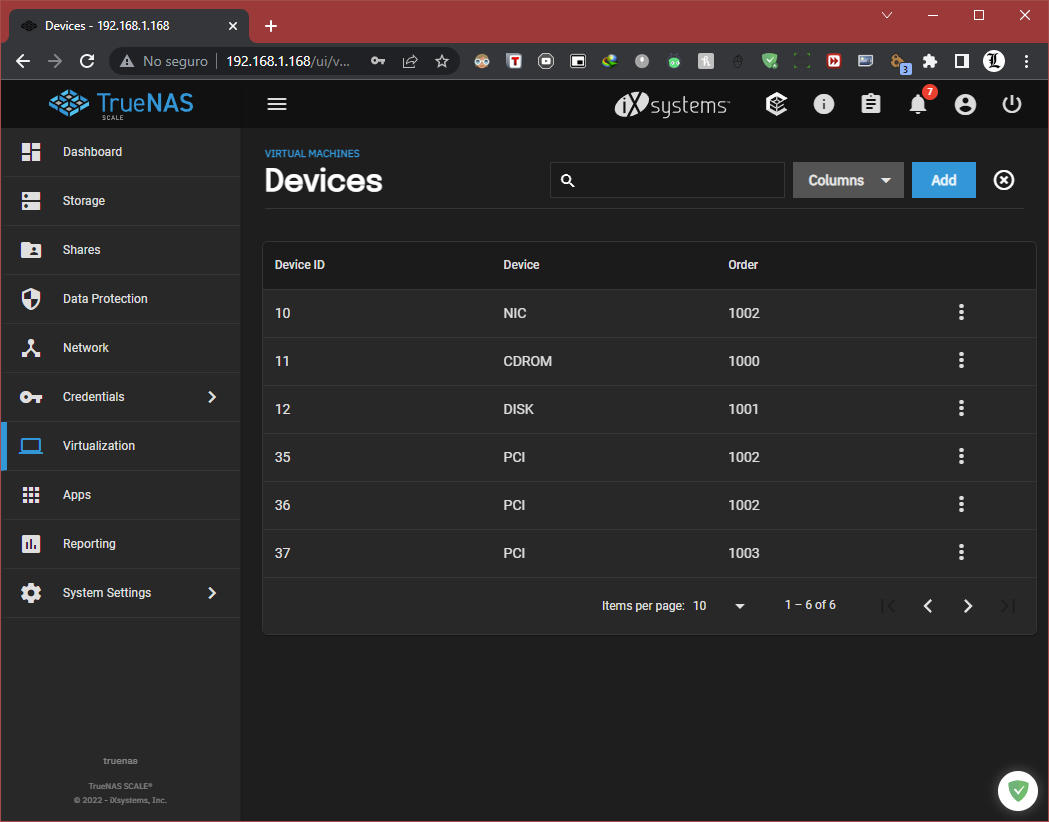1049x822 pixels.
Task: Sort by the Device ID column header
Action: click(x=300, y=265)
